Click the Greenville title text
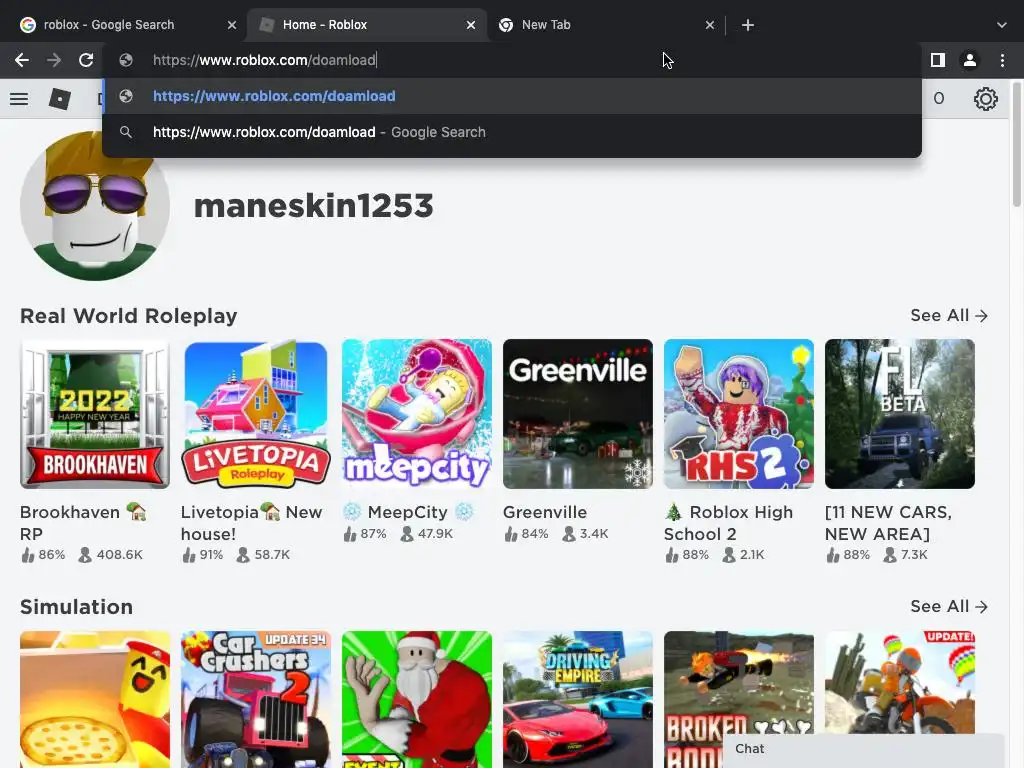This screenshot has width=1024, height=768. pos(545,512)
